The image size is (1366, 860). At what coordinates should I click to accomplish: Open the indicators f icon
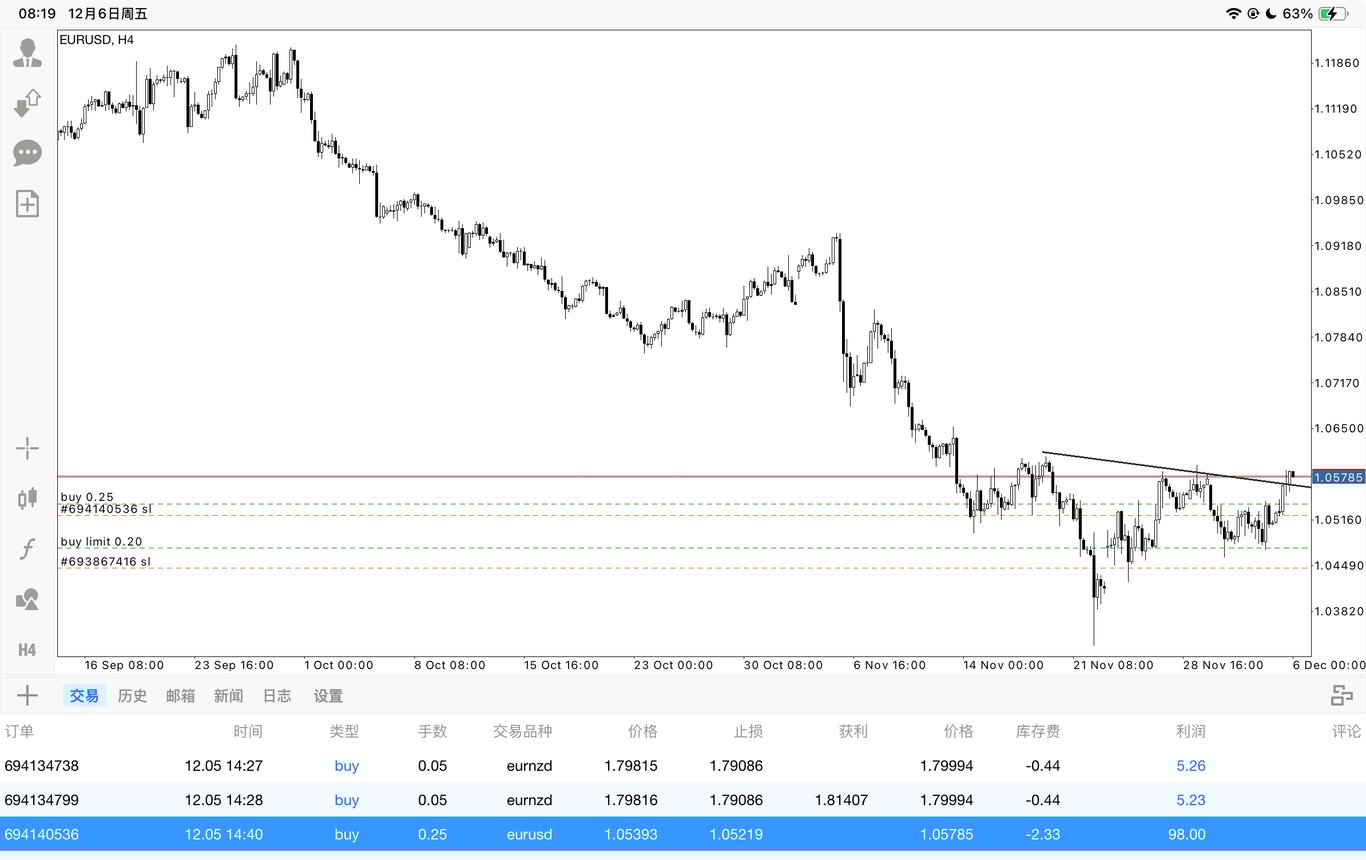point(27,548)
